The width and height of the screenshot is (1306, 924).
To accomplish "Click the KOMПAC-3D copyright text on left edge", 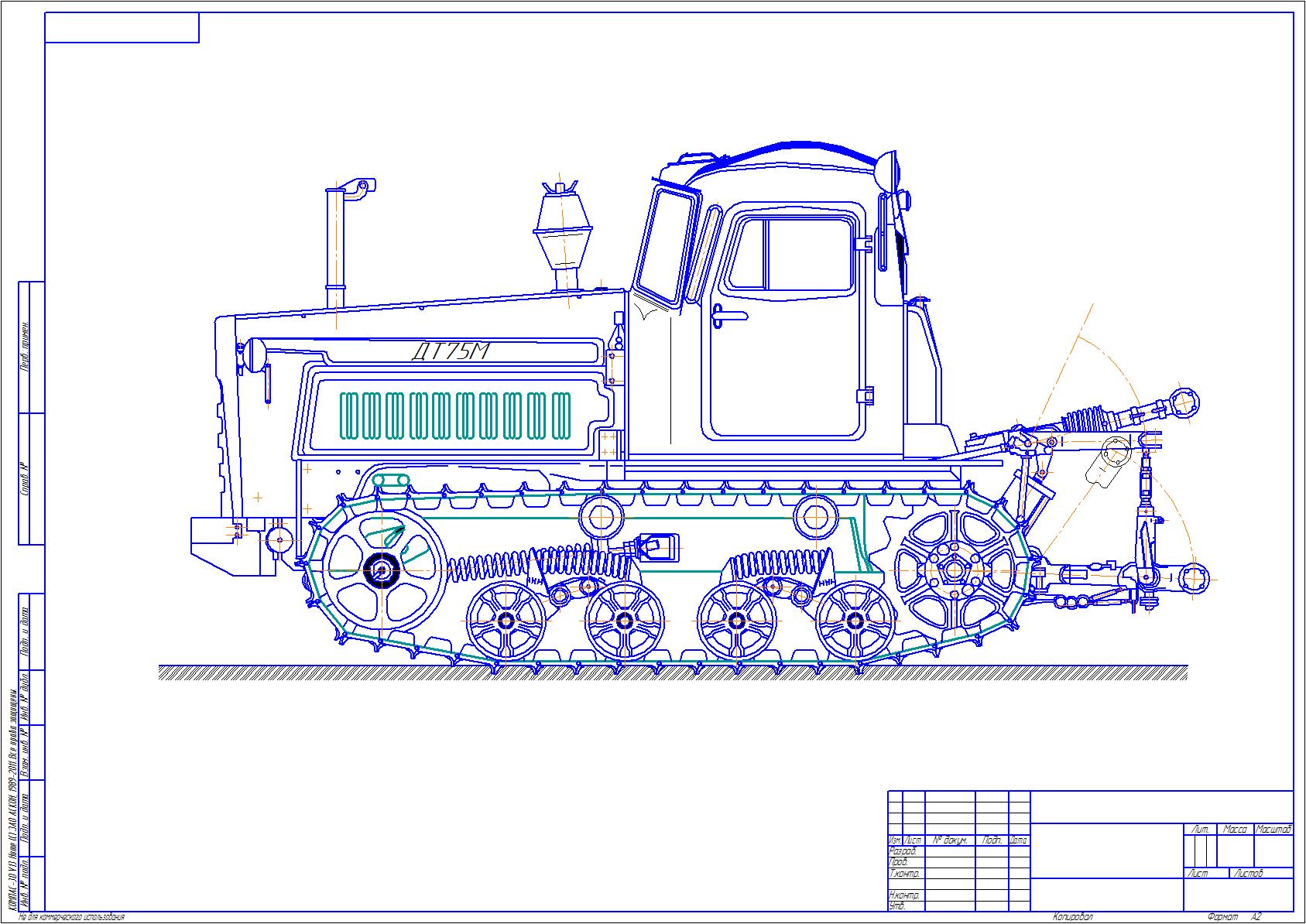I will 11,799.
